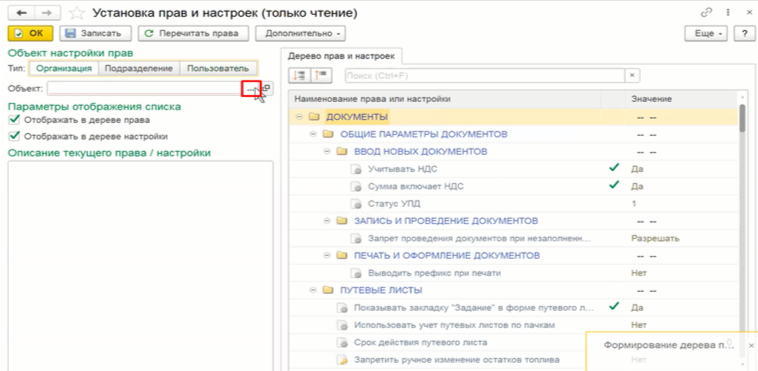Select the Статус УПД row
This screenshot has height=371, width=758.
tap(513, 204)
